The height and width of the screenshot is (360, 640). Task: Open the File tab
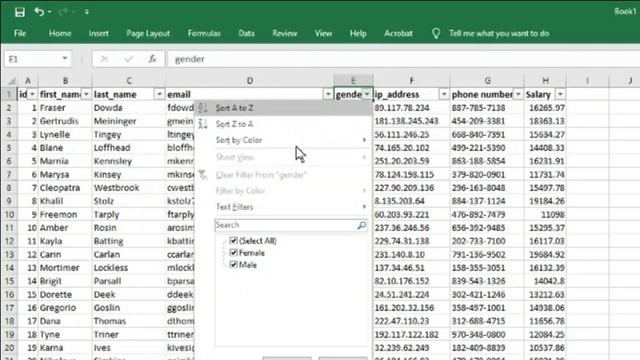[x=20, y=33]
